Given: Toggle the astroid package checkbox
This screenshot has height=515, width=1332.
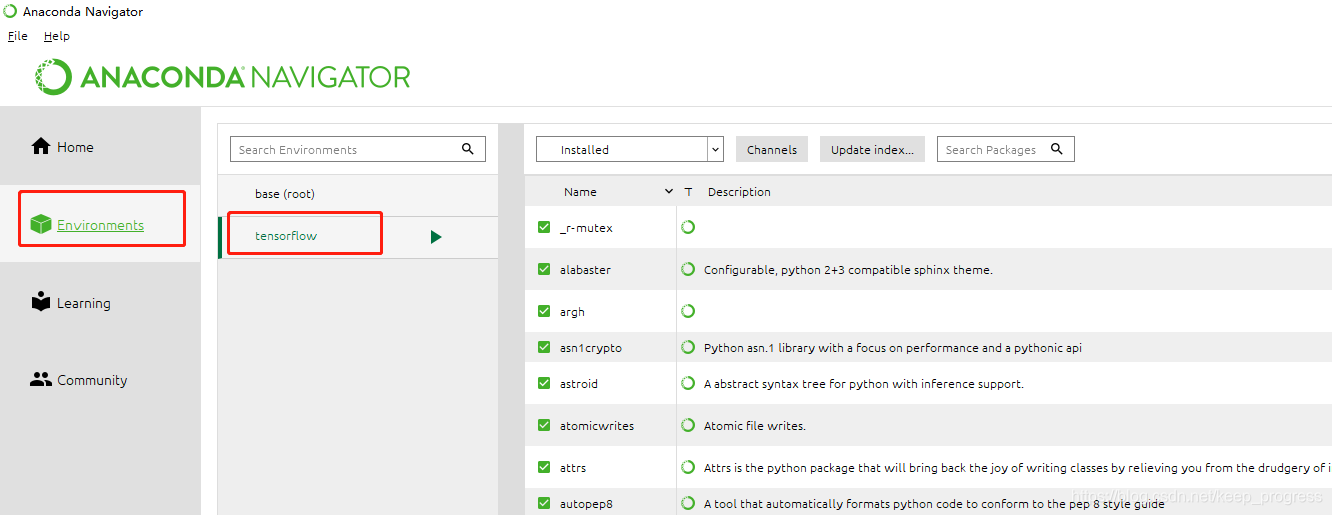Looking at the screenshot, I should (x=544, y=383).
